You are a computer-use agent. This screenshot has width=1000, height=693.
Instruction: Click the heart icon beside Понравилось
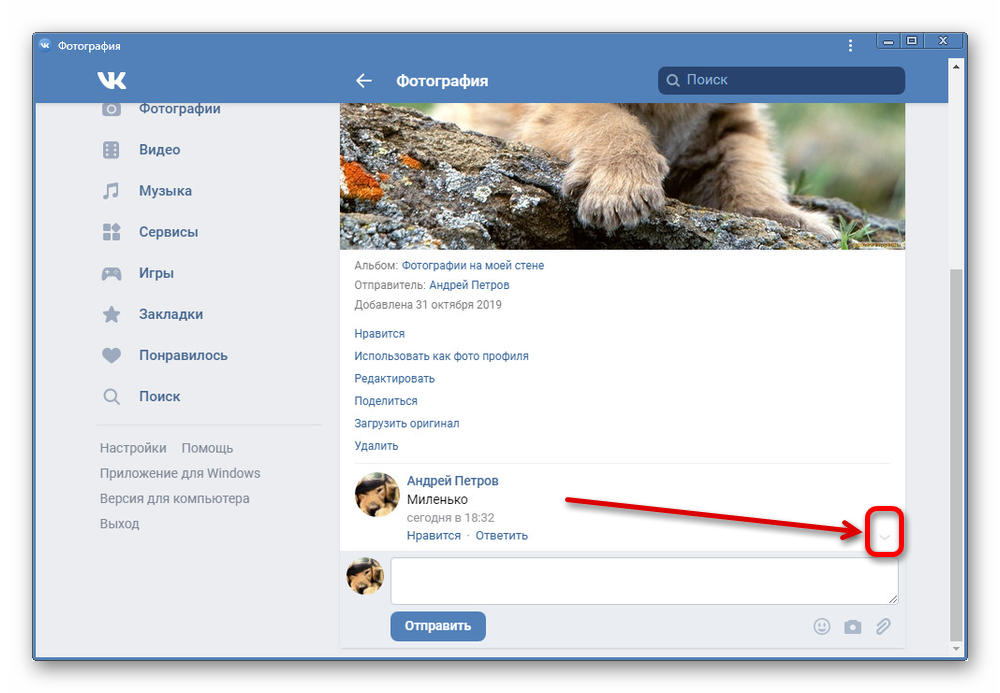coord(111,355)
